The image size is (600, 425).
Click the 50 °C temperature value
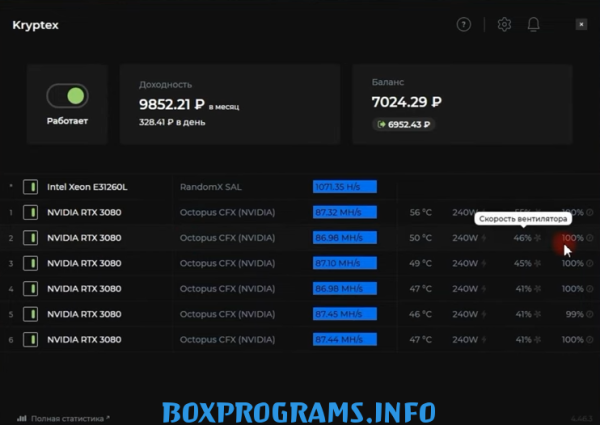tap(421, 238)
